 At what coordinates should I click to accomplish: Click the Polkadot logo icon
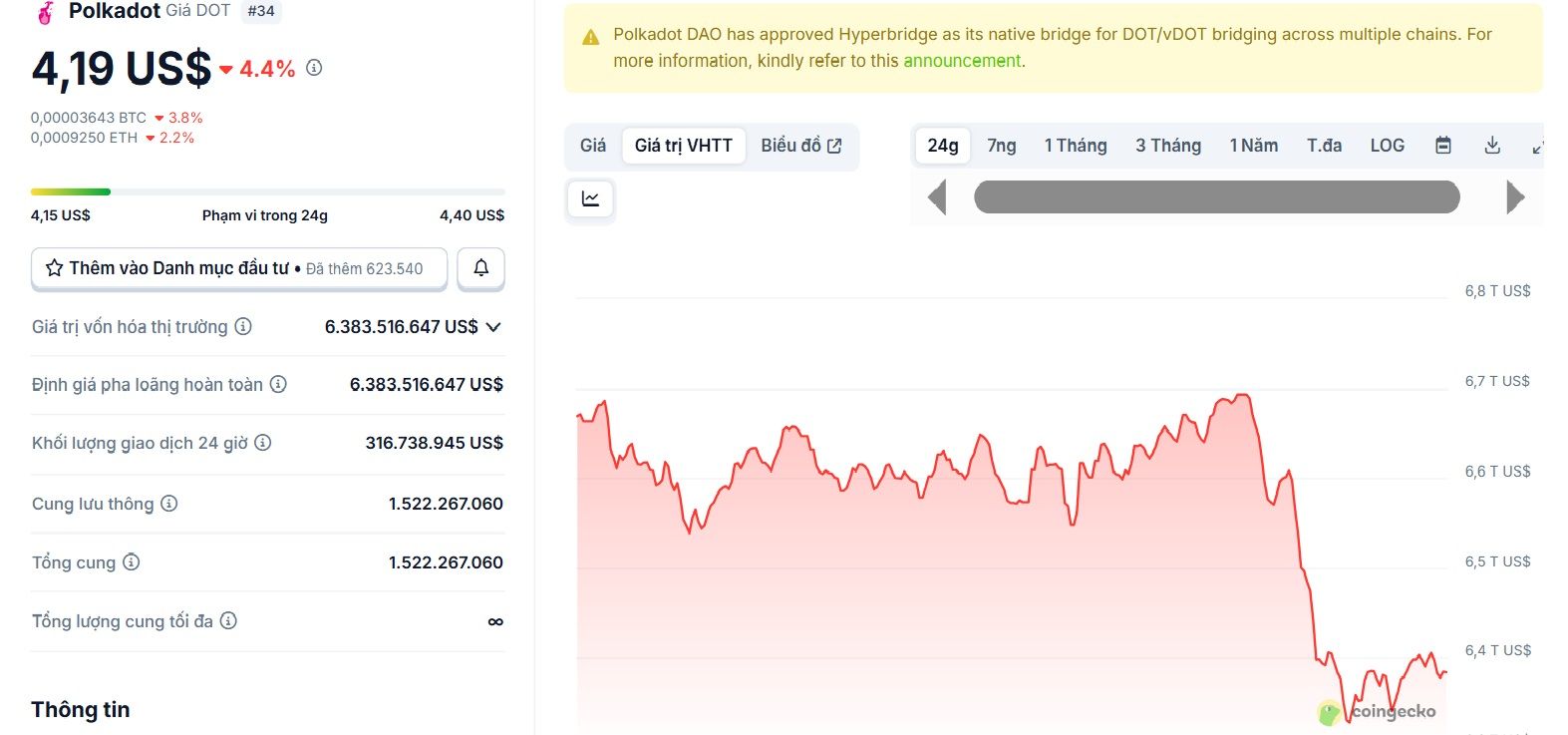[x=45, y=12]
